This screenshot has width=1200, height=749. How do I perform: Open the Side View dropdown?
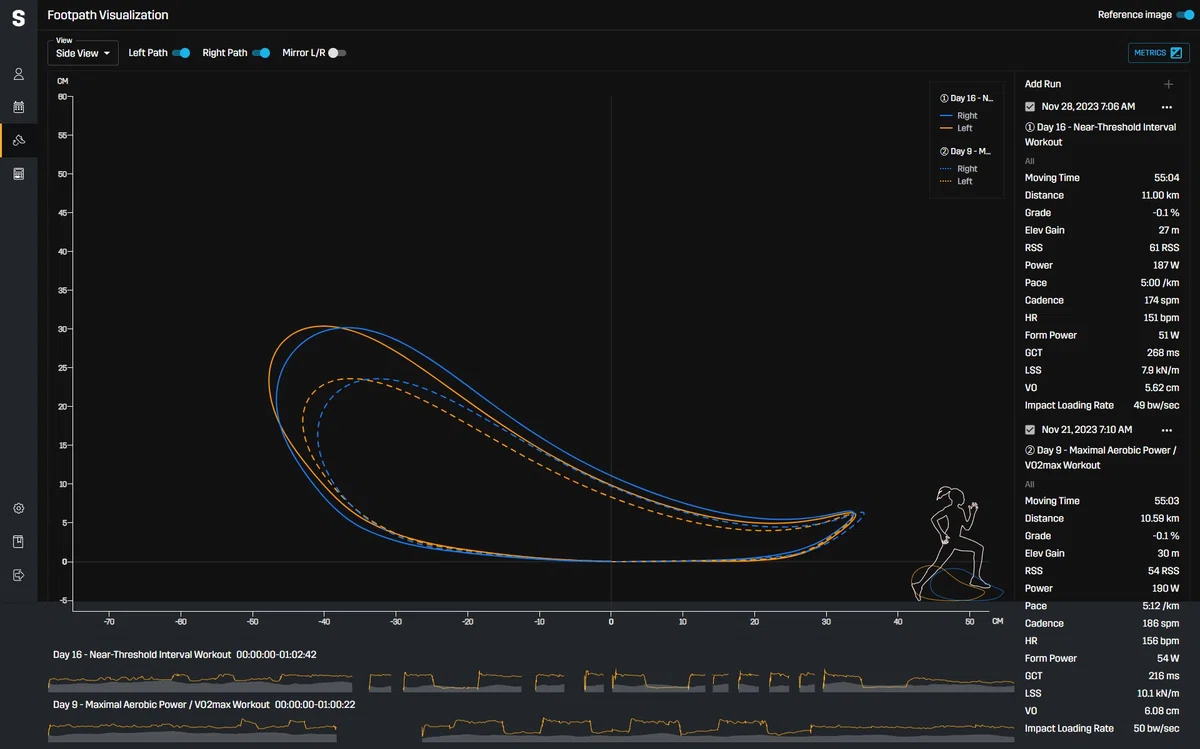pyautogui.click(x=83, y=53)
